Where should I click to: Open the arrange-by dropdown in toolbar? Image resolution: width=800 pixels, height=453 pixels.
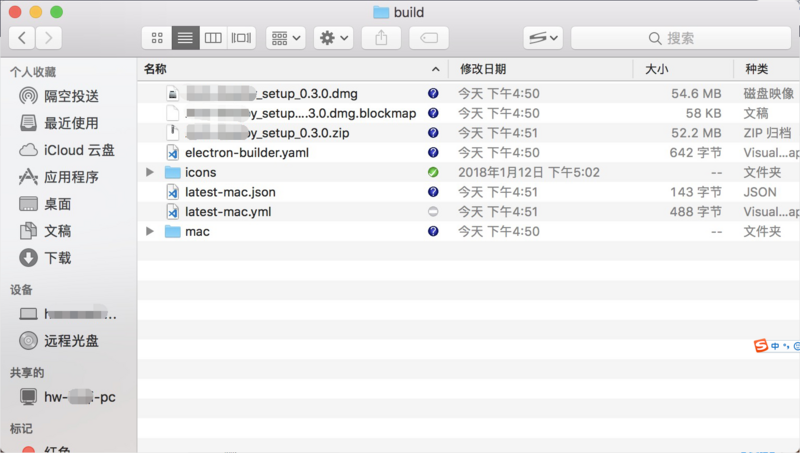coord(284,38)
